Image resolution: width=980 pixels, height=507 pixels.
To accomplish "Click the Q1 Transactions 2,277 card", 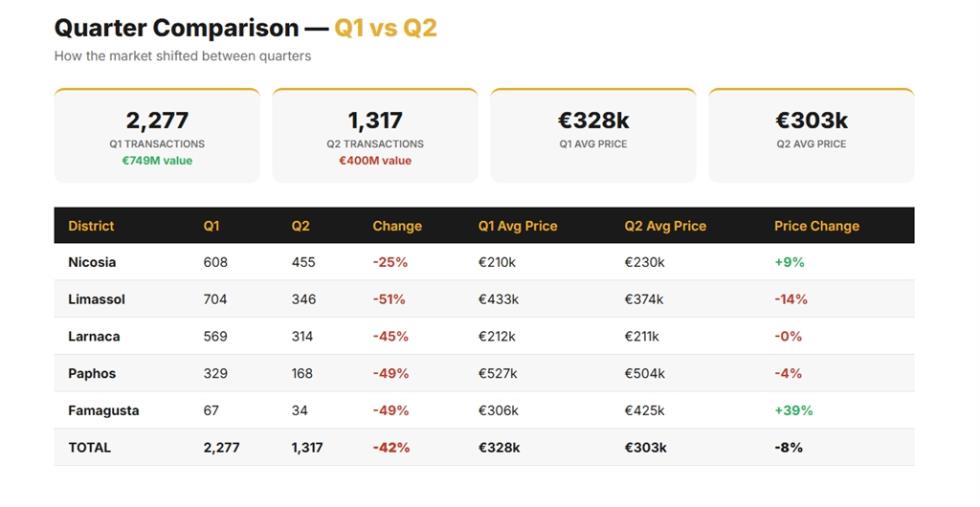I will click(x=157, y=136).
